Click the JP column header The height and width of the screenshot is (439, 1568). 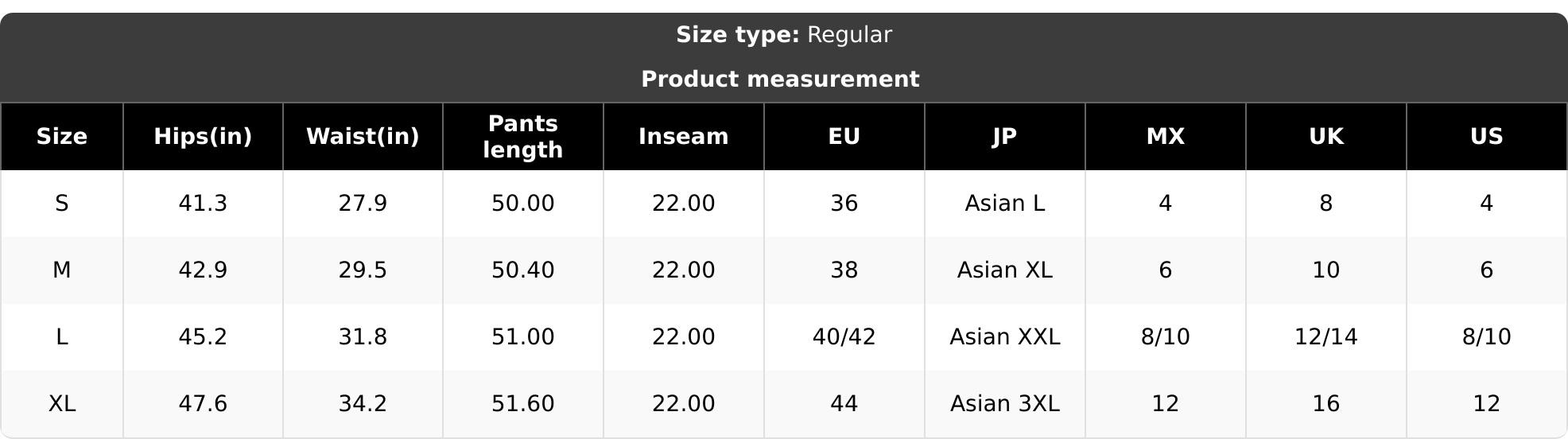pyautogui.click(x=1005, y=137)
